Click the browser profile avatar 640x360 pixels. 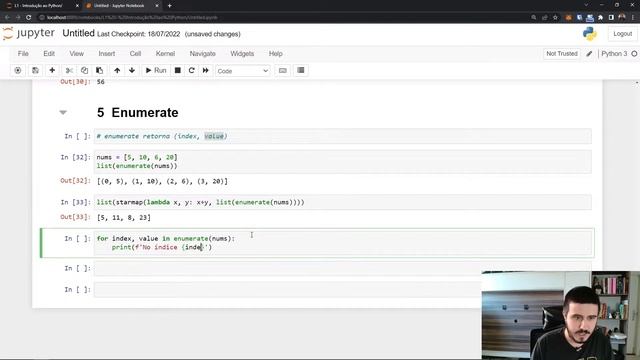pos(622,18)
